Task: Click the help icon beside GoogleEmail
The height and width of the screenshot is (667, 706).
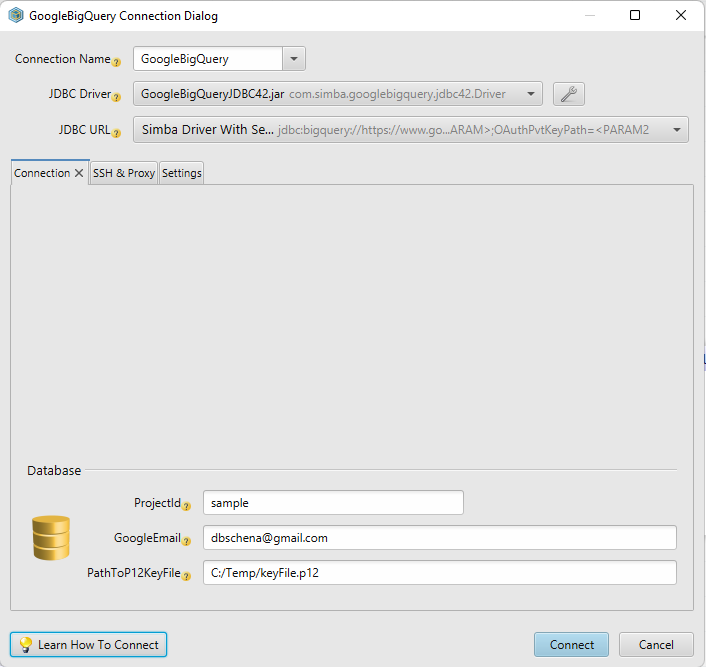Action: [186, 541]
